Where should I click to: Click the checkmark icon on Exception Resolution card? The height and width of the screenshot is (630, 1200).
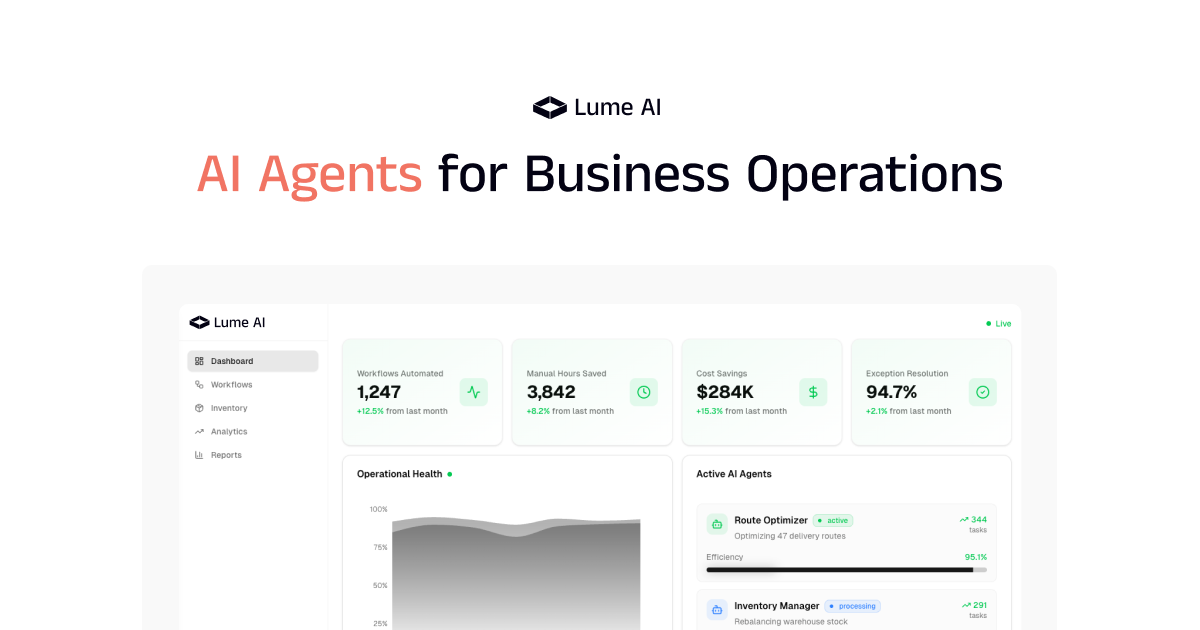[x=982, y=392]
